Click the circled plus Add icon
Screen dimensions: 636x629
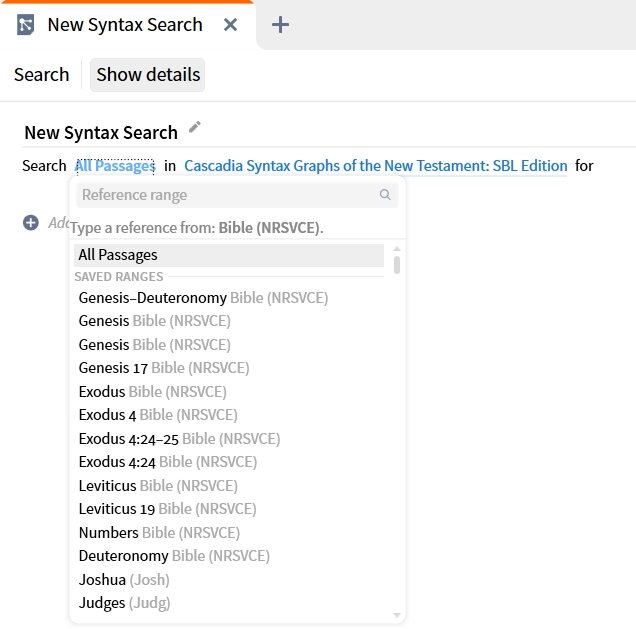click(x=31, y=223)
